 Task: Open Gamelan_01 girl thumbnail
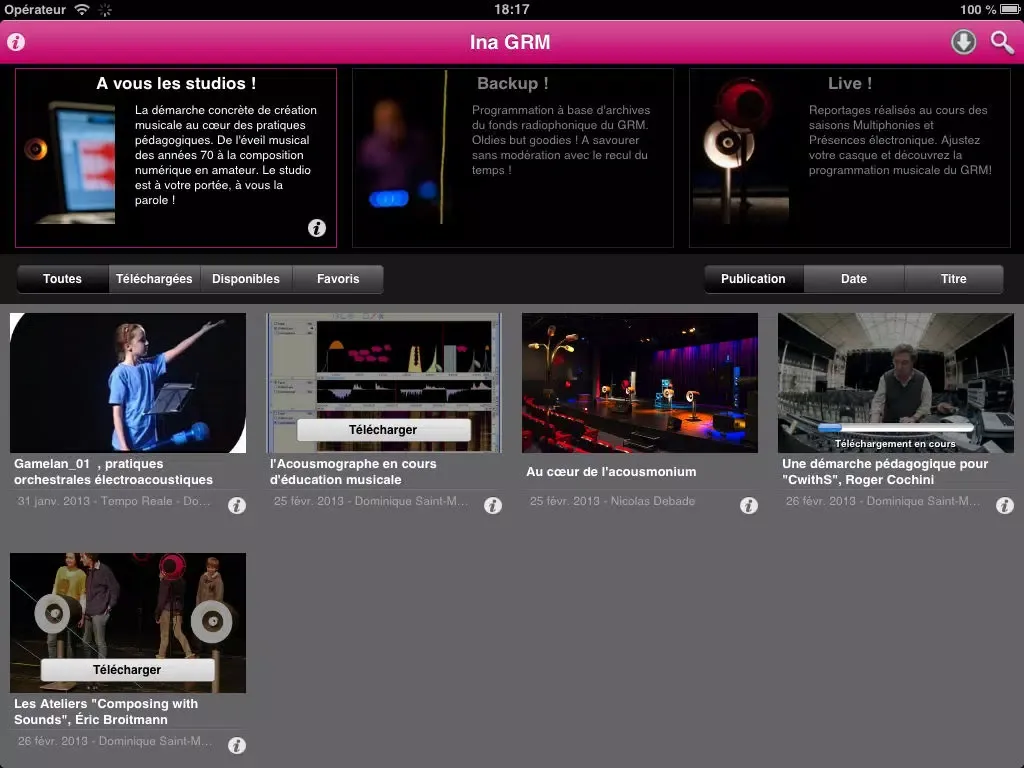pos(128,383)
